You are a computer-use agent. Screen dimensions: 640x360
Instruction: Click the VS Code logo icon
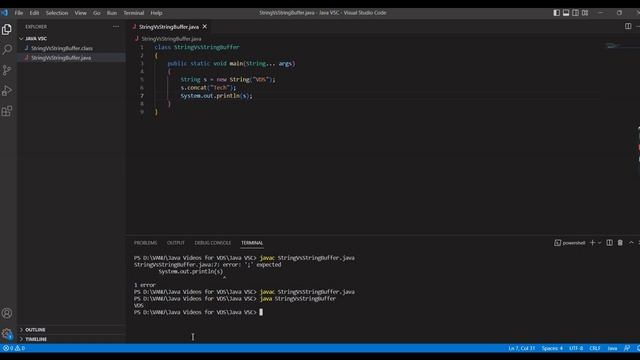[x=4, y=13]
